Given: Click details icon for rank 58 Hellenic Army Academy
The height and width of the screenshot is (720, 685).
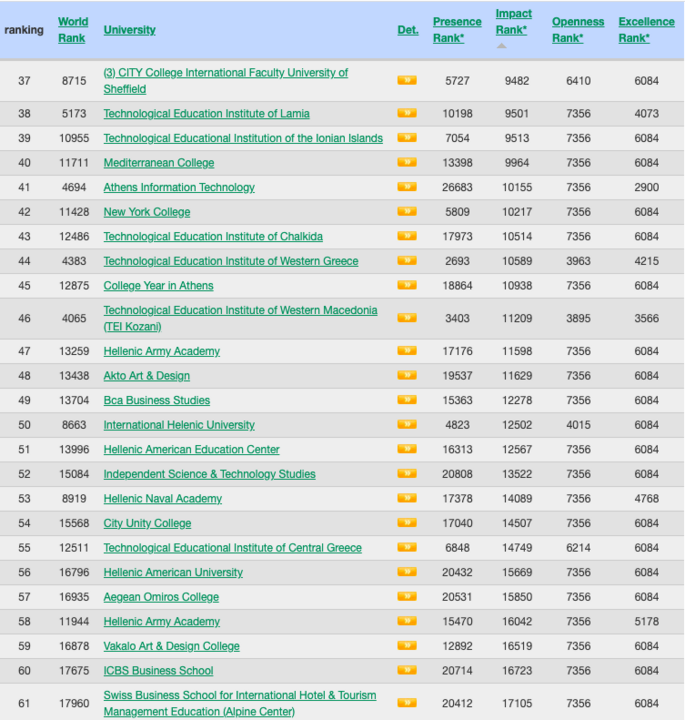Looking at the screenshot, I should click(407, 621).
